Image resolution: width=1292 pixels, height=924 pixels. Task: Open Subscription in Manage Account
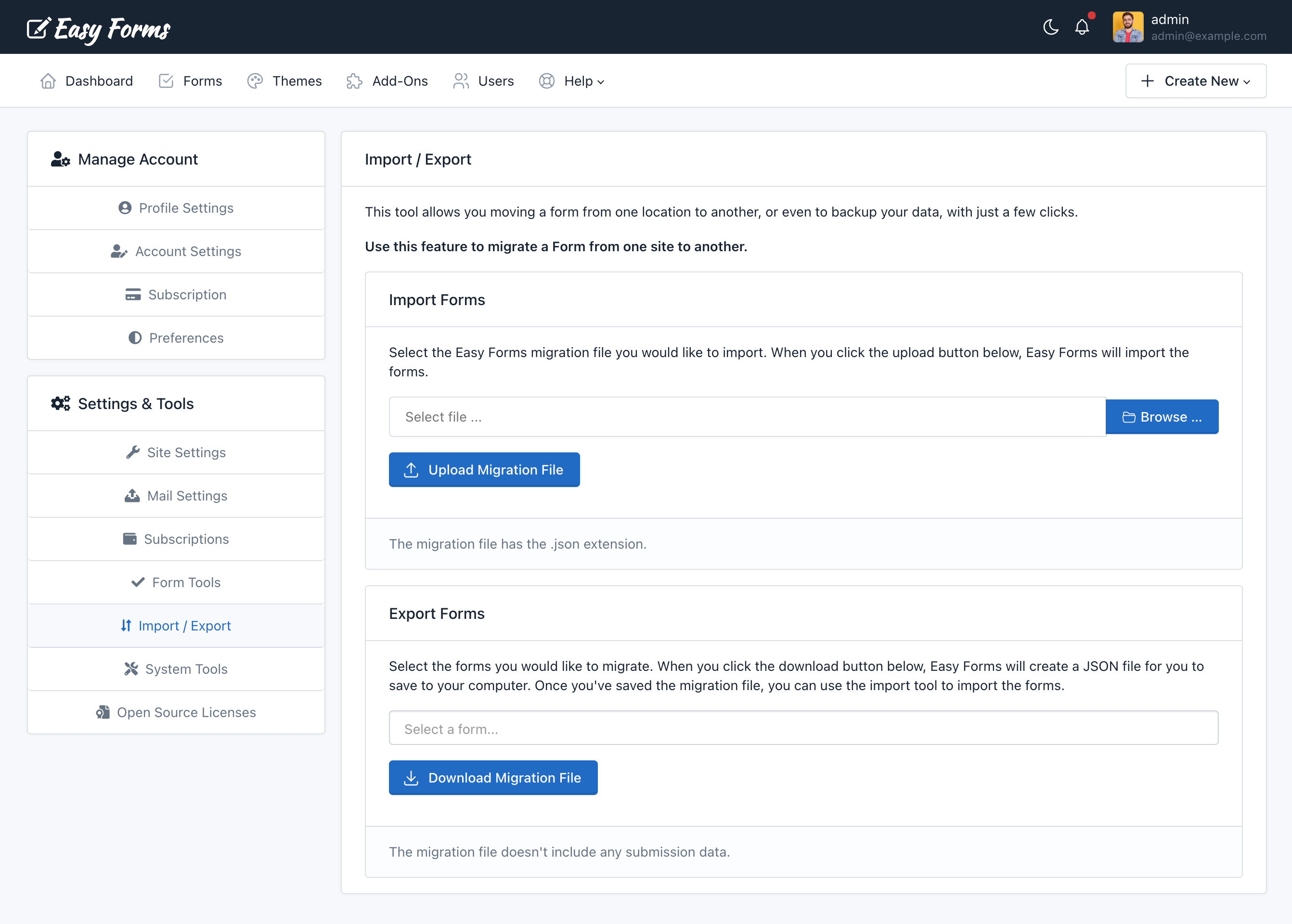[x=176, y=295]
